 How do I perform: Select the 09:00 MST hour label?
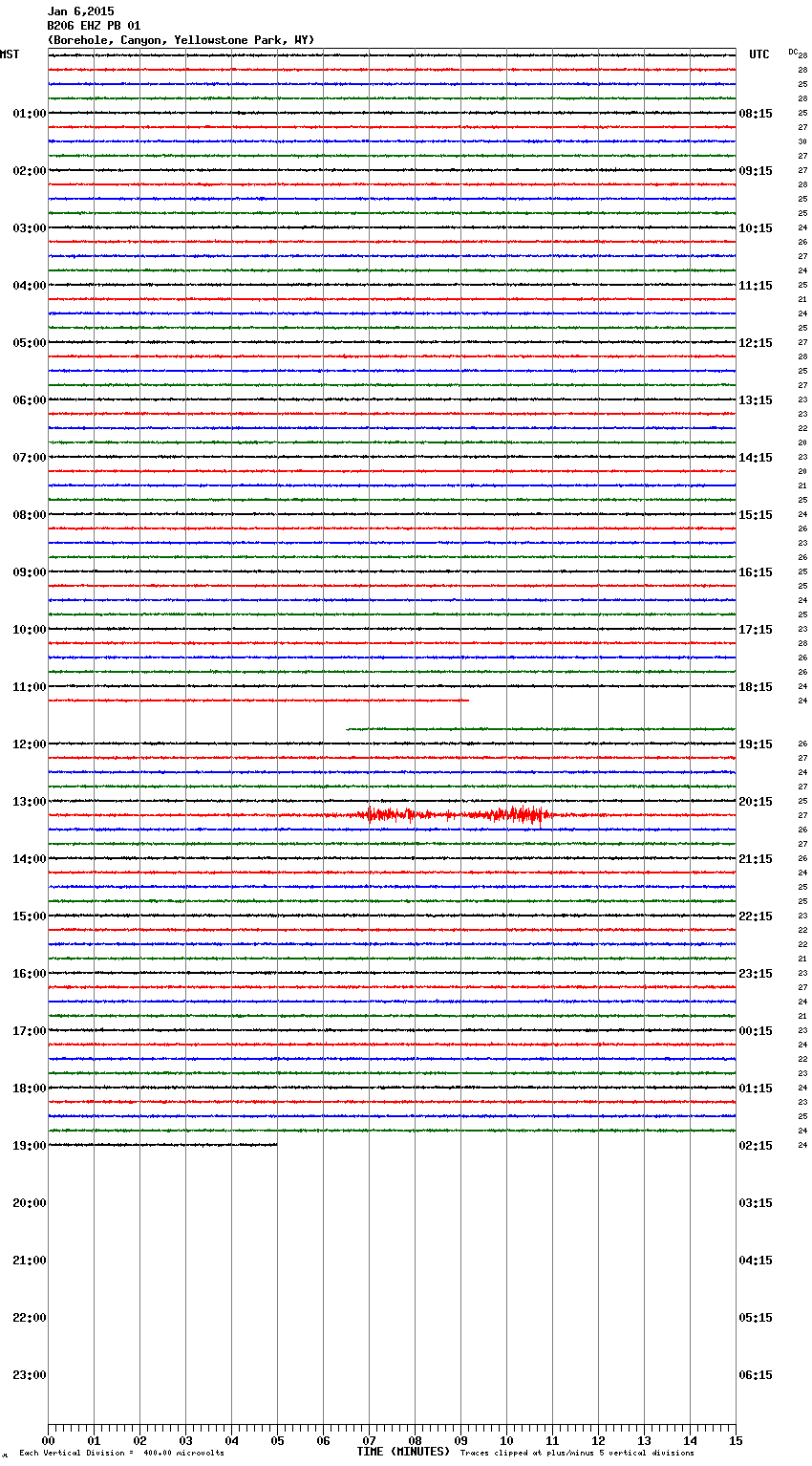coord(30,572)
